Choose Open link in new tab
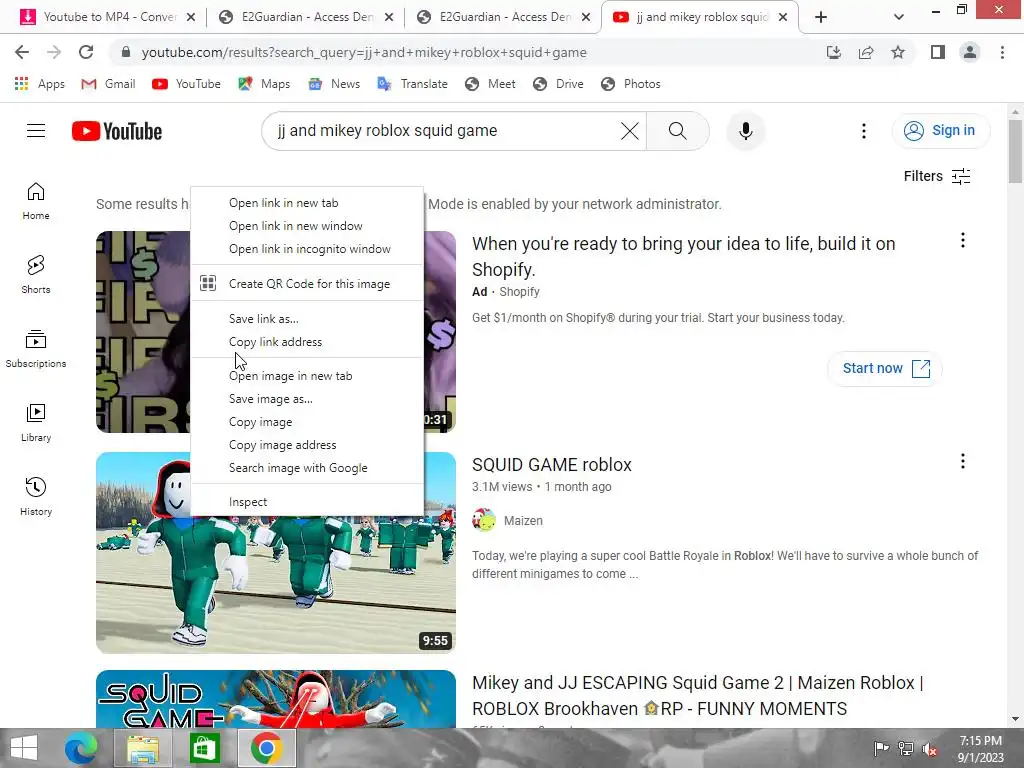The height and width of the screenshot is (768, 1024). tap(308, 203)
